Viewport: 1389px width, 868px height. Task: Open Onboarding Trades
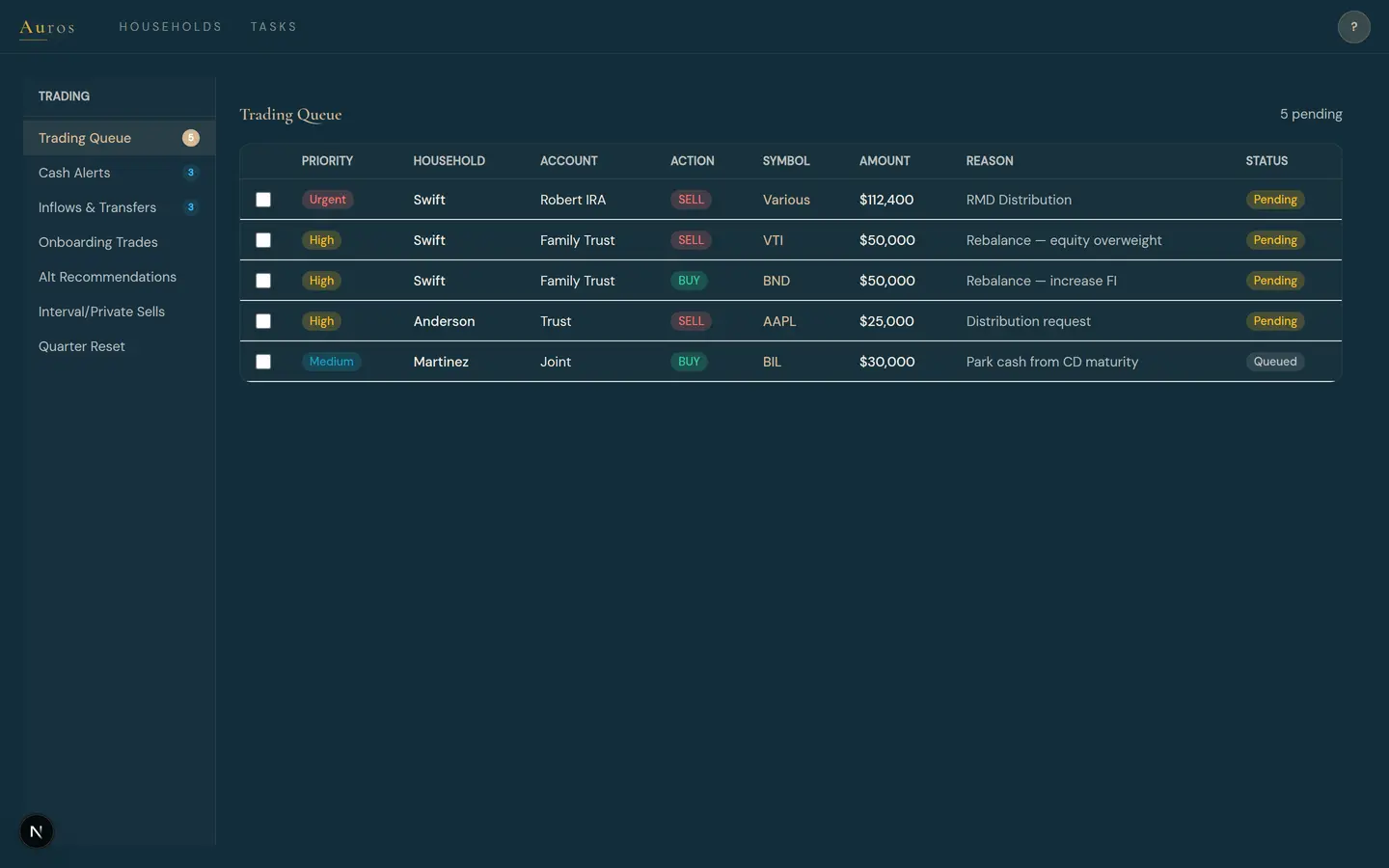(x=119, y=242)
